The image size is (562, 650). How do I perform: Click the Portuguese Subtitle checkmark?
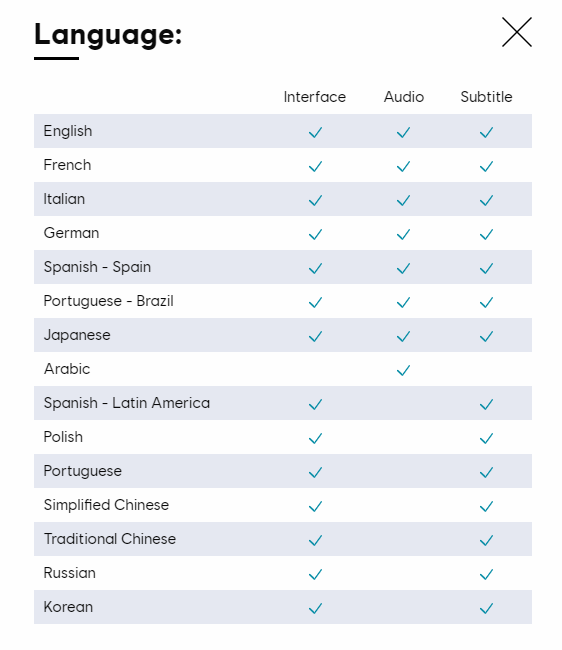click(x=486, y=473)
